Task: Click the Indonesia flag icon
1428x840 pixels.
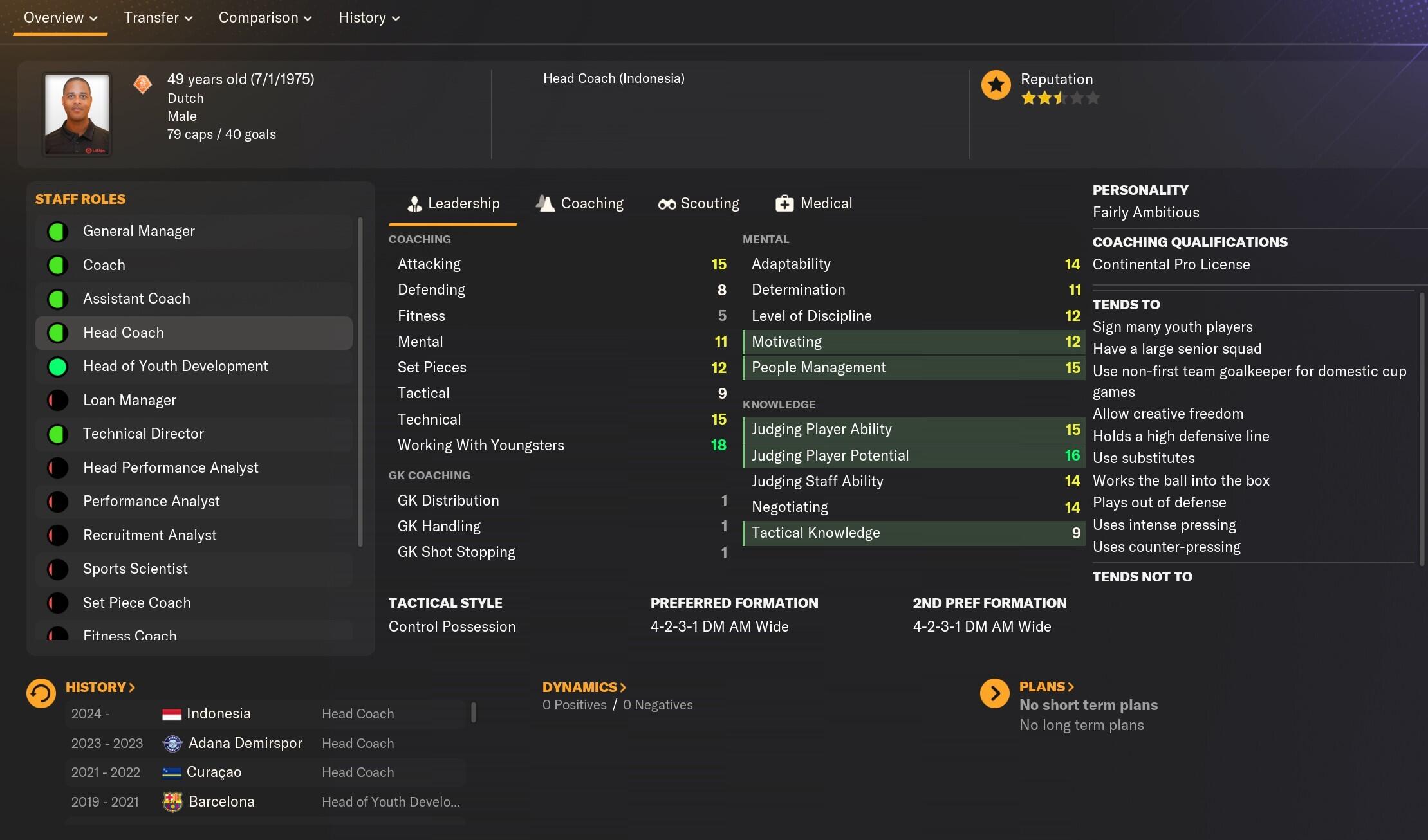Action: click(x=171, y=714)
